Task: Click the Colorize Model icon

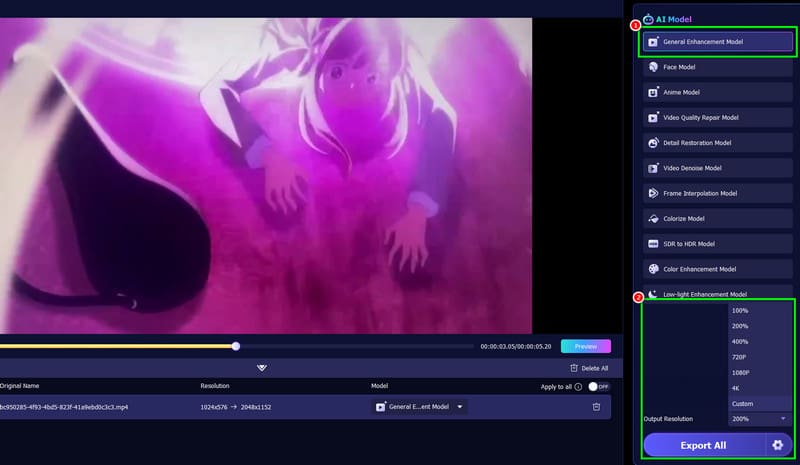Action: 653,218
